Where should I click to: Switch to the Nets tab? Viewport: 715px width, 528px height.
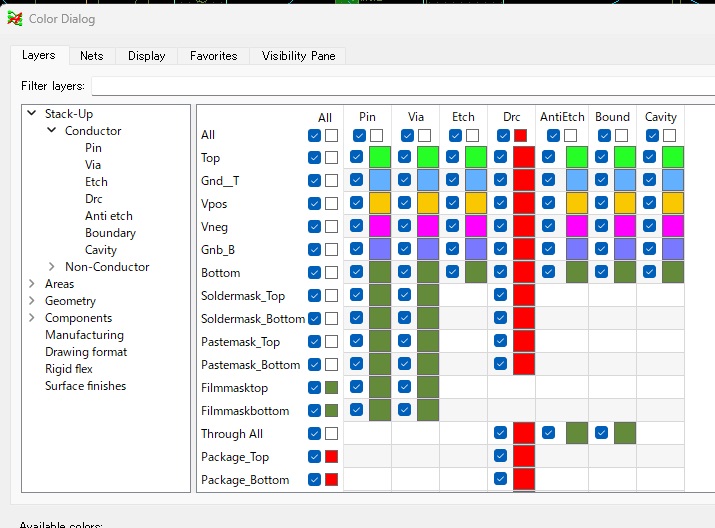tap(92, 56)
